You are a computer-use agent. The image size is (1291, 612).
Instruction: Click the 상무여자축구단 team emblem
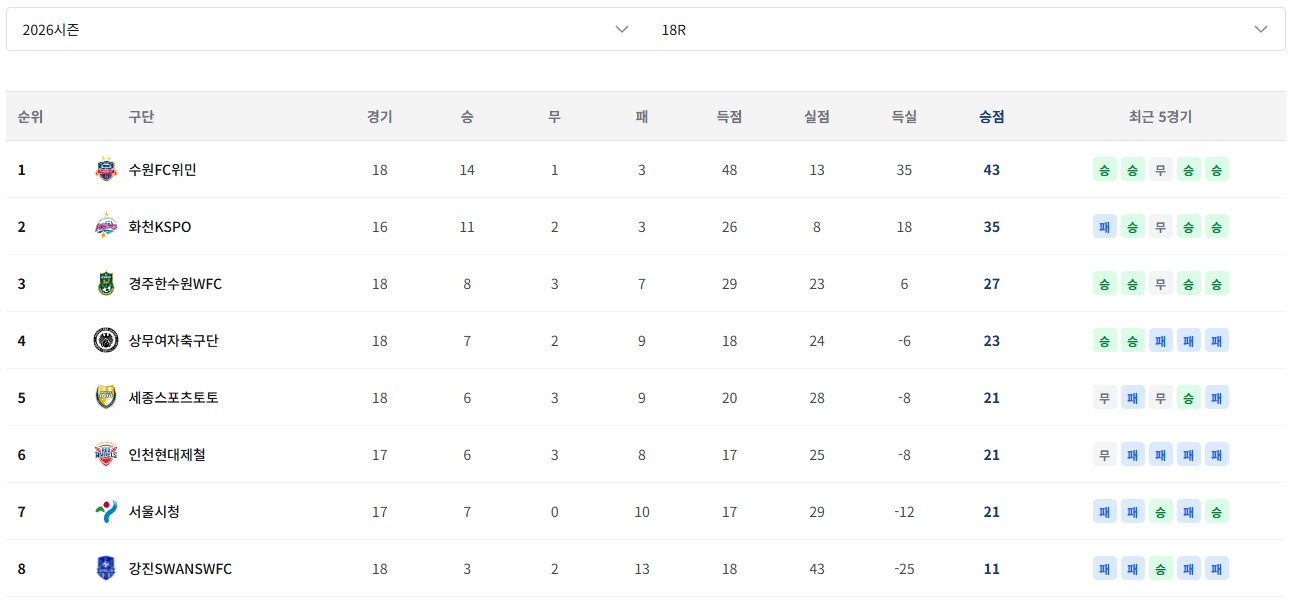pyautogui.click(x=105, y=341)
